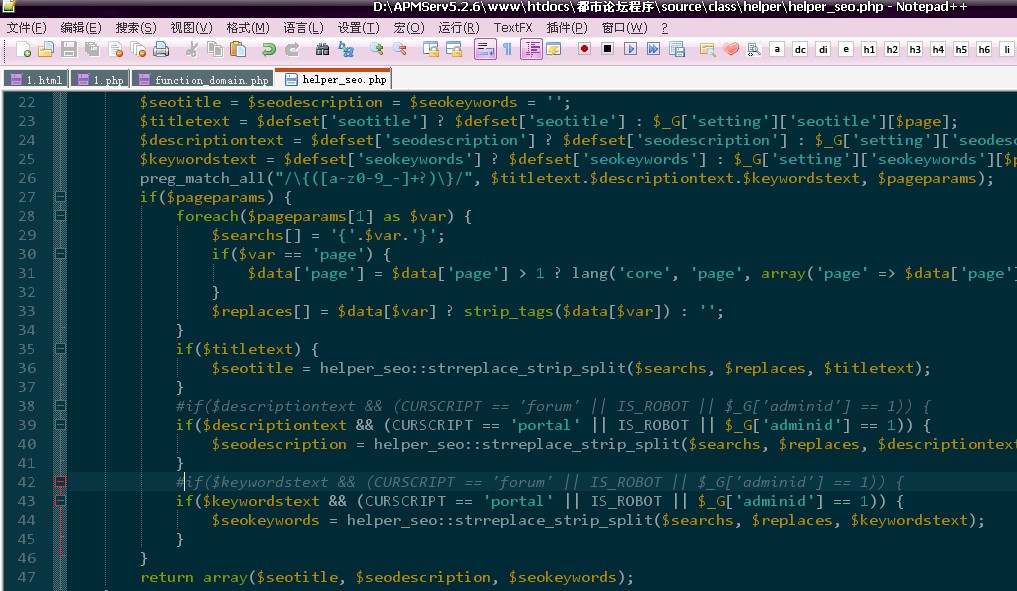Toggle the indent guide button
Screen dimensions: 1017x591
point(531,49)
